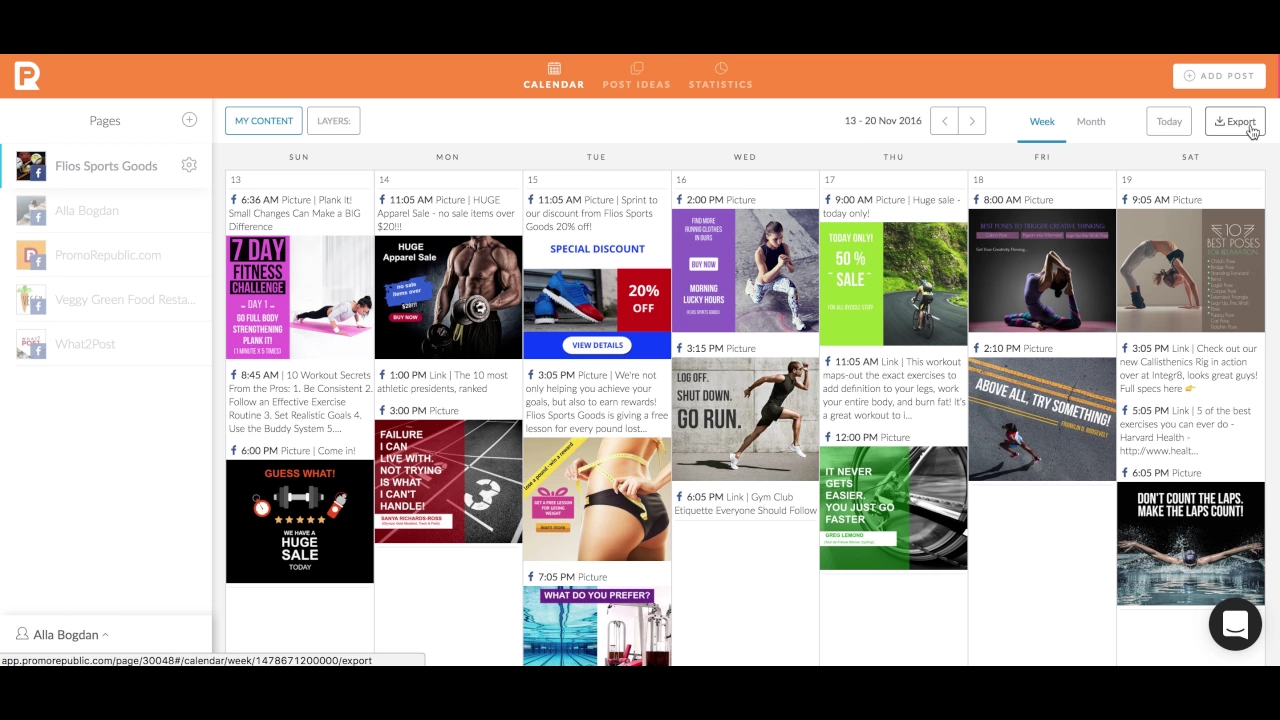
Task: Open Failure I Can Live With image
Action: pos(448,481)
